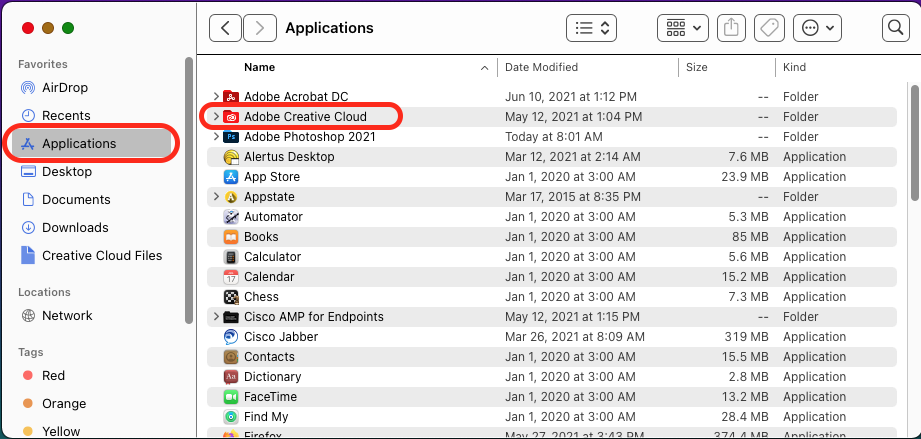Toggle the Name sort direction arrow
This screenshot has width=921, height=439.
tap(485, 68)
